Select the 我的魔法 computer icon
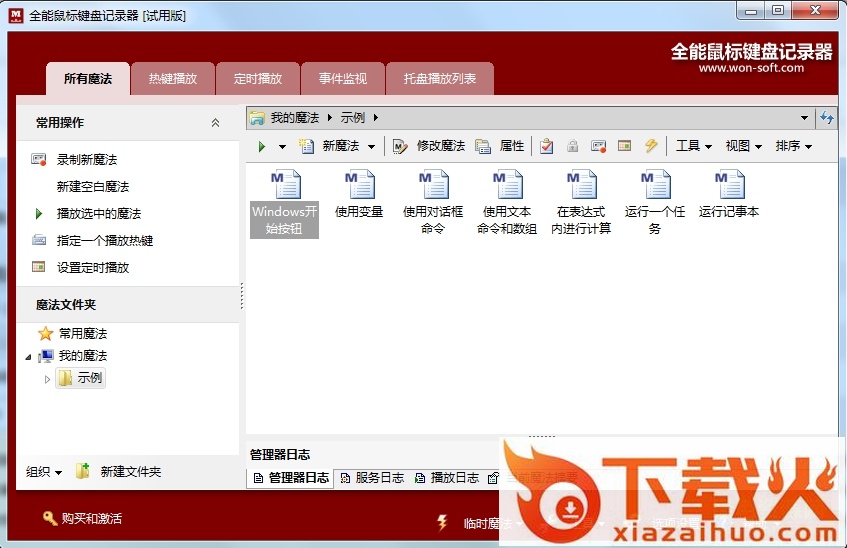 tap(46, 356)
